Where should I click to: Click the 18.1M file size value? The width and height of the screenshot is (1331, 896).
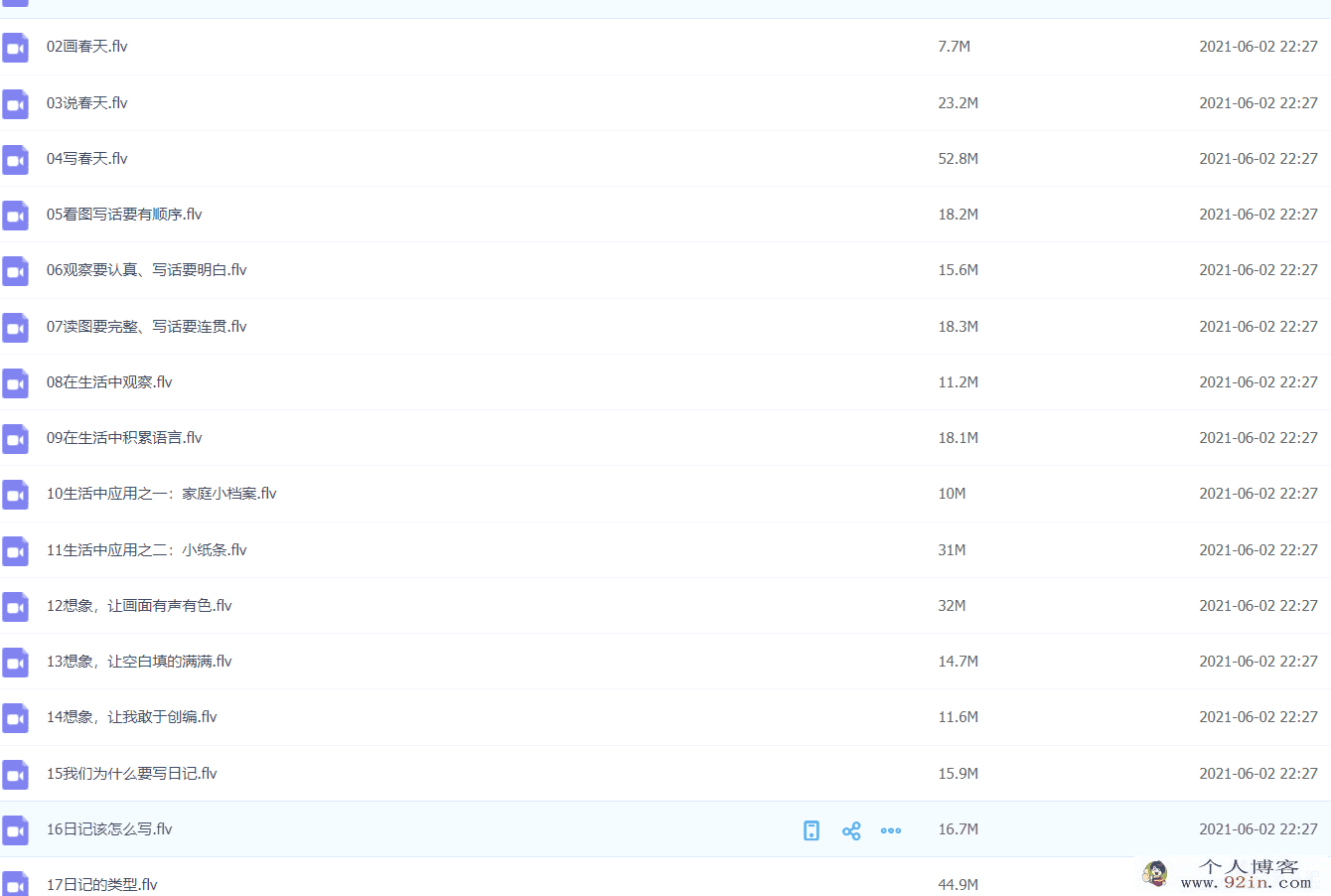(959, 438)
